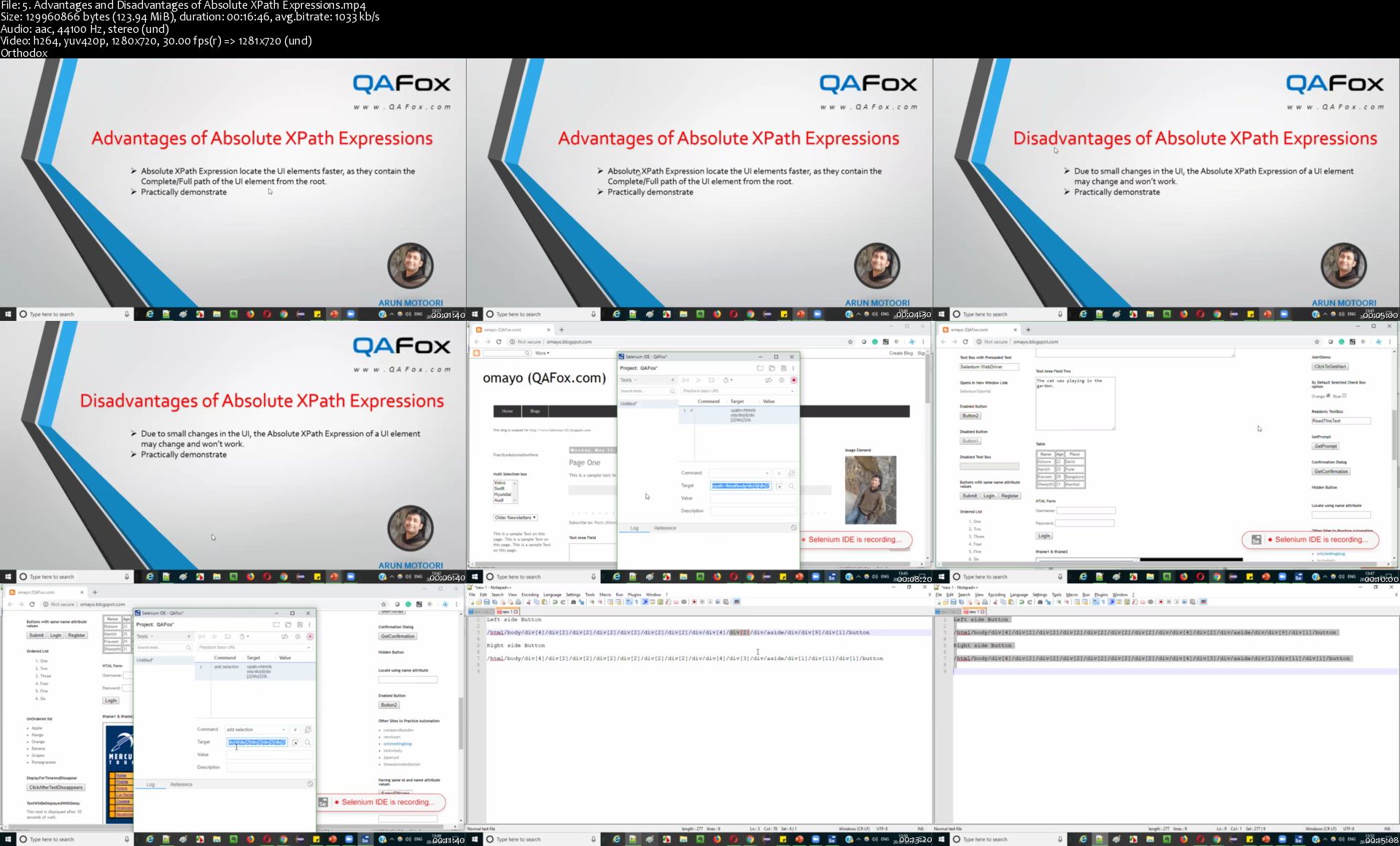Click the Edge taskbar icon in the 00:01:40 frame
Image resolution: width=1400 pixels, height=846 pixels.
(149, 314)
